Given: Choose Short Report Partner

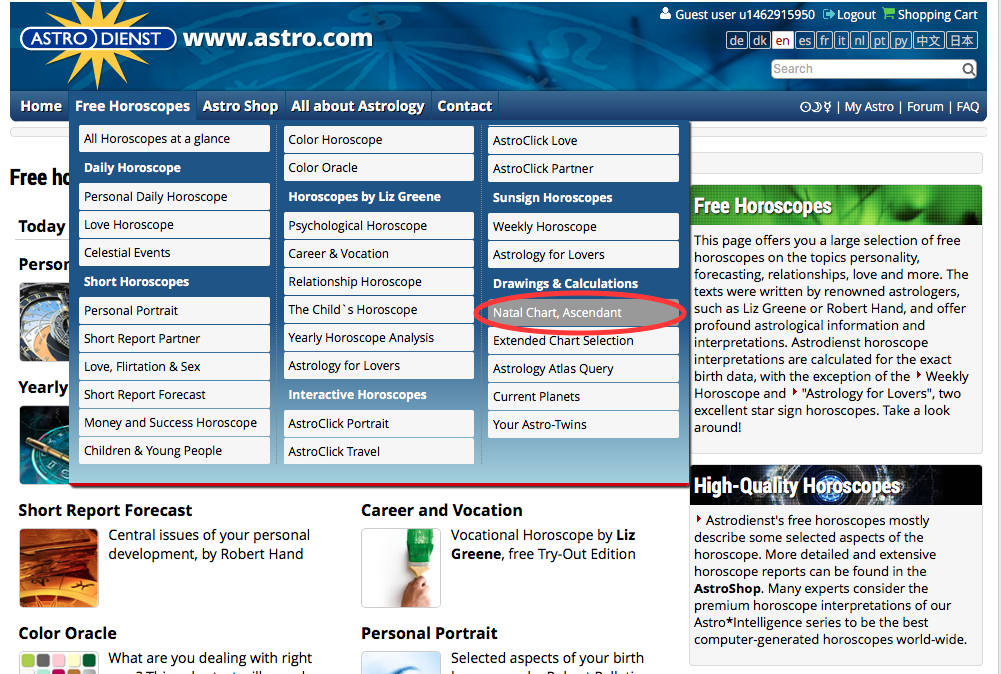Looking at the screenshot, I should click(x=174, y=338).
